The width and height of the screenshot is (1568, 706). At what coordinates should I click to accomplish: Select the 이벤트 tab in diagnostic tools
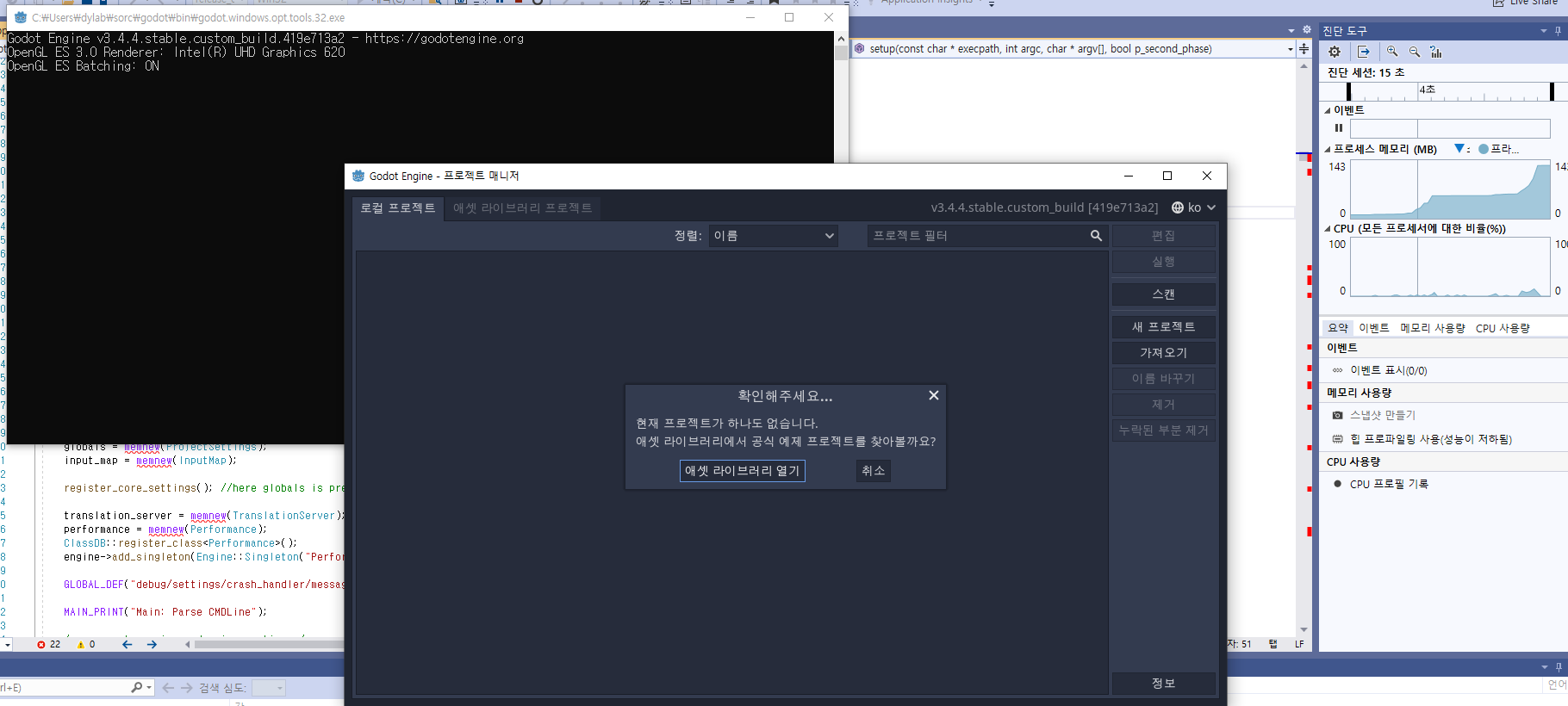click(1374, 328)
